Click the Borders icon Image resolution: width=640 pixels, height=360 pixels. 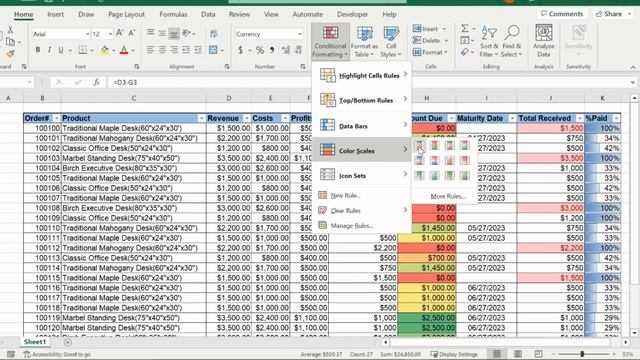coord(82,50)
